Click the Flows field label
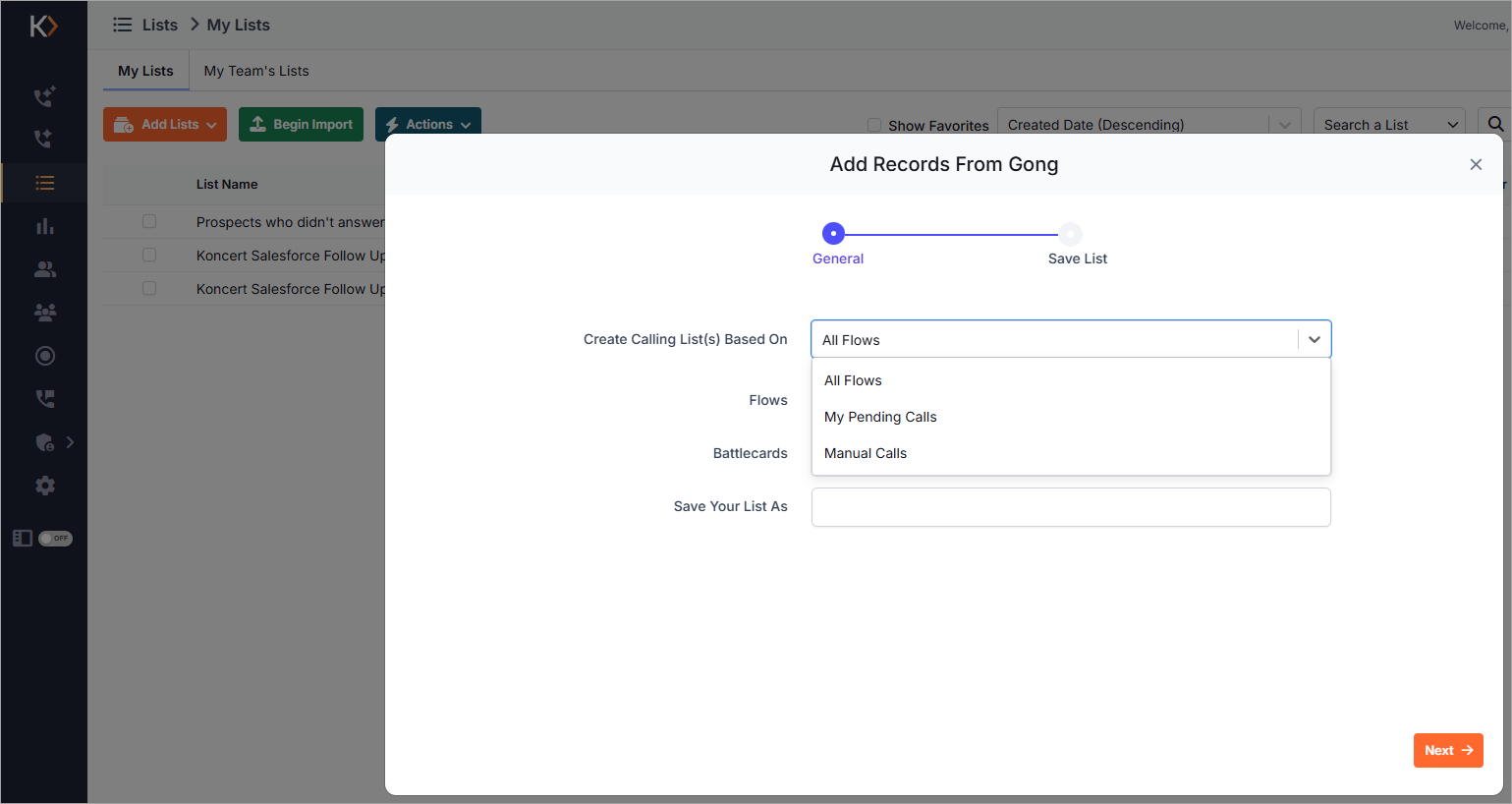The width and height of the screenshot is (1512, 804). (x=768, y=400)
